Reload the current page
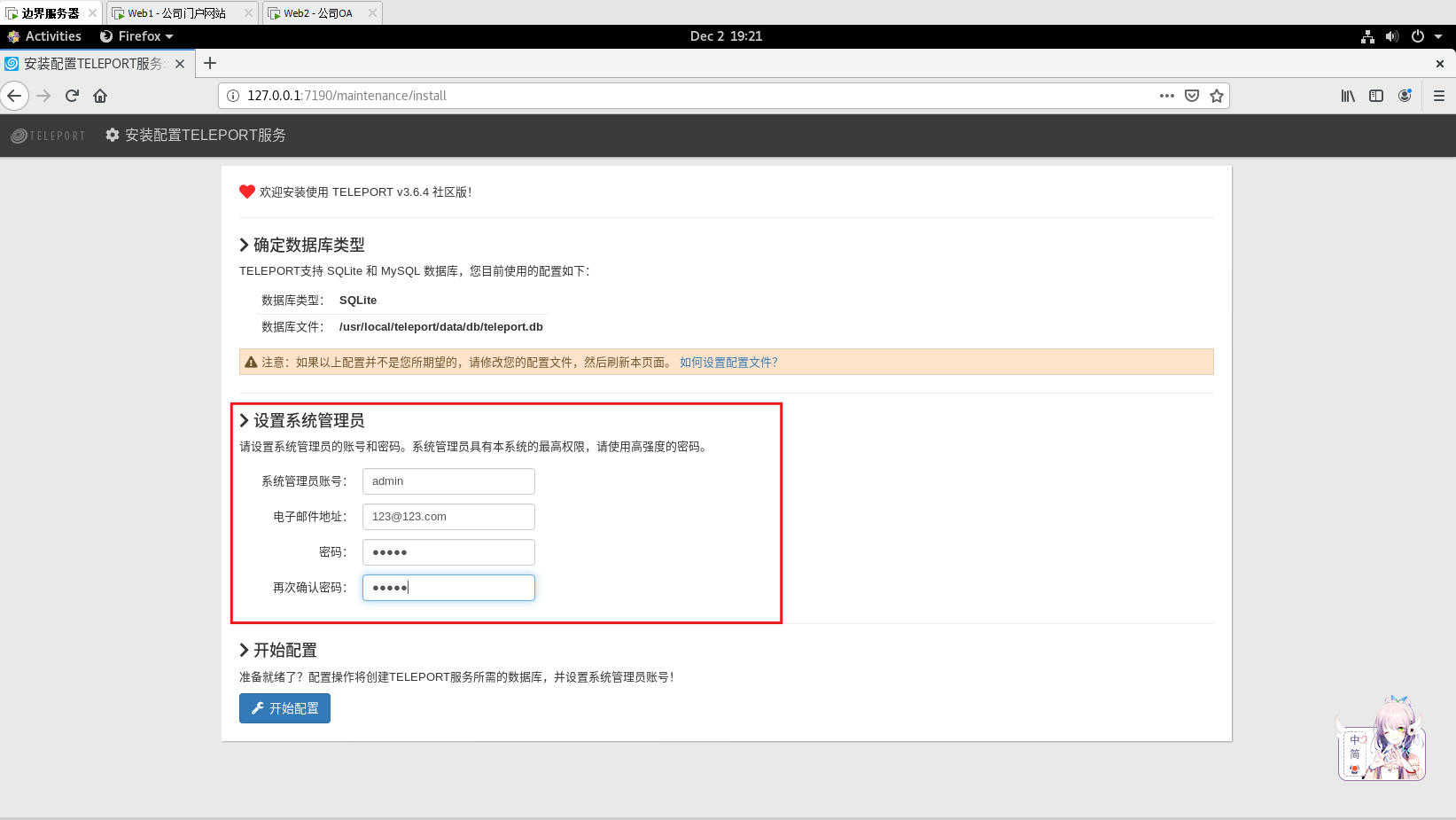 (72, 96)
